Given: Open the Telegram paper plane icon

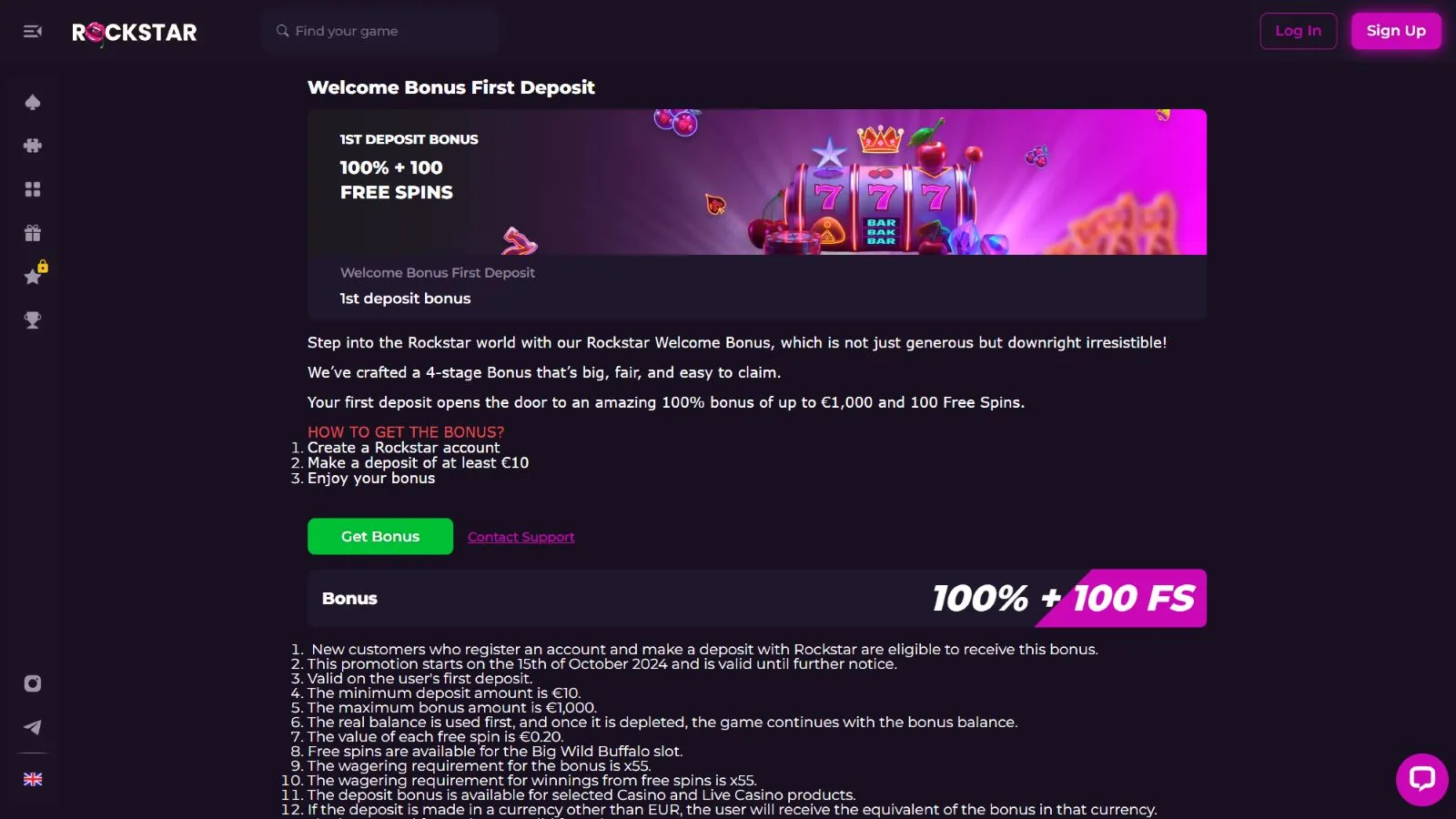Looking at the screenshot, I should tap(33, 727).
